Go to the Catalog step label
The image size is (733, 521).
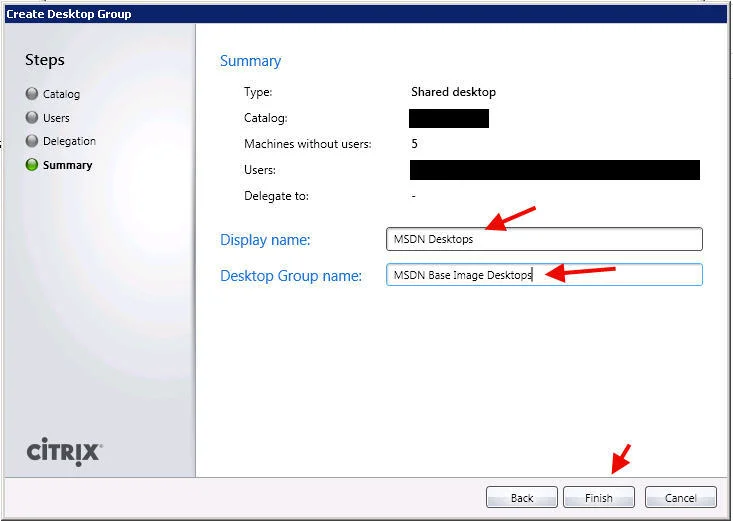[x=61, y=94]
